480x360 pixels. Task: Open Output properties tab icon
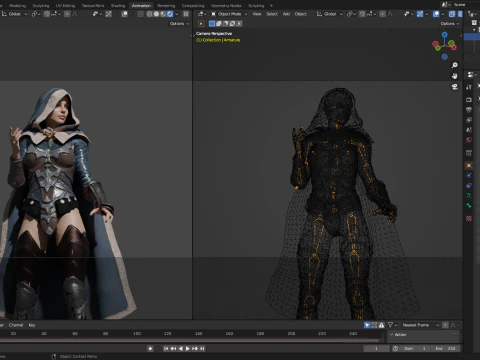469,110
